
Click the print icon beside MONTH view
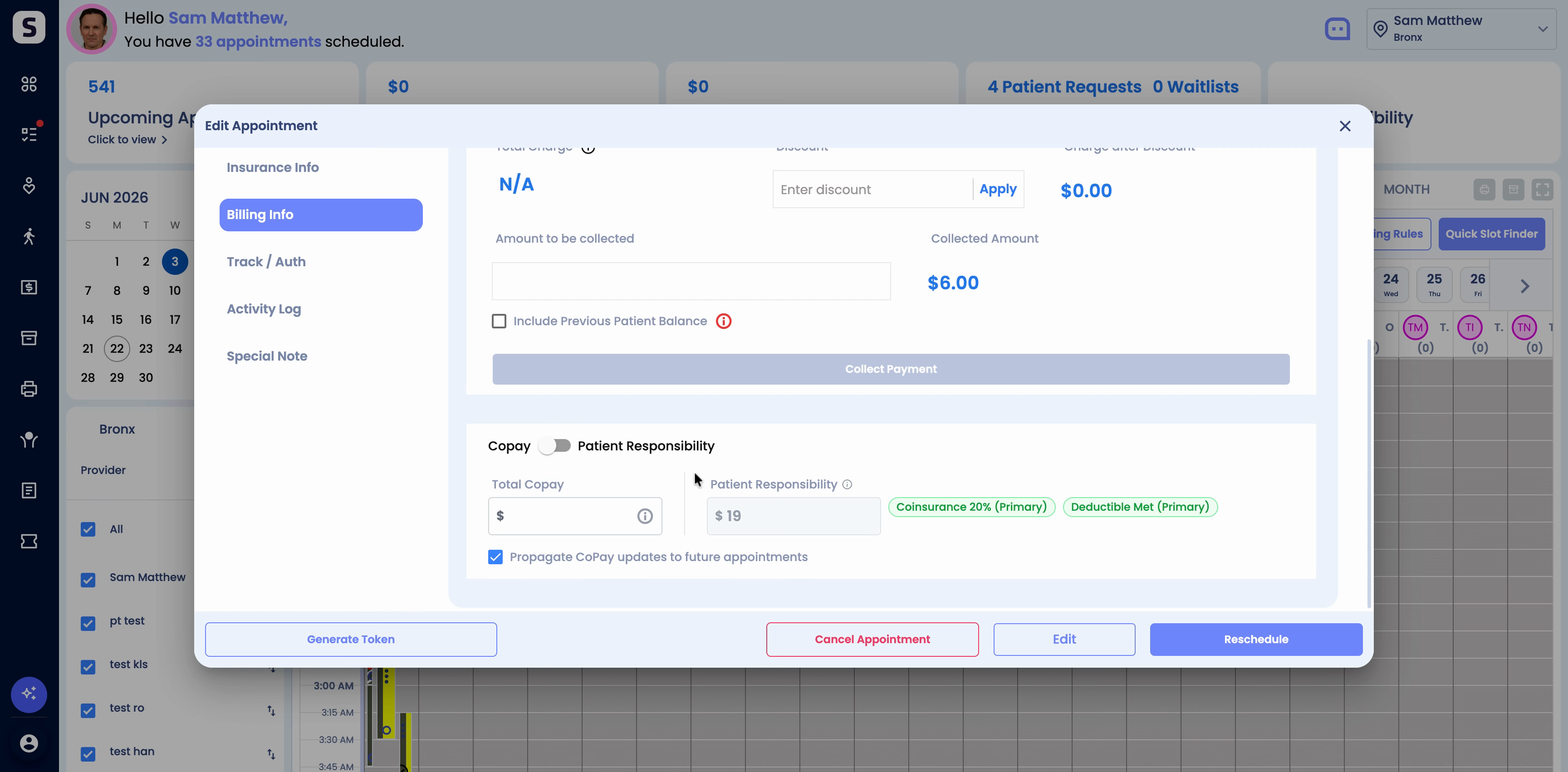[1484, 189]
